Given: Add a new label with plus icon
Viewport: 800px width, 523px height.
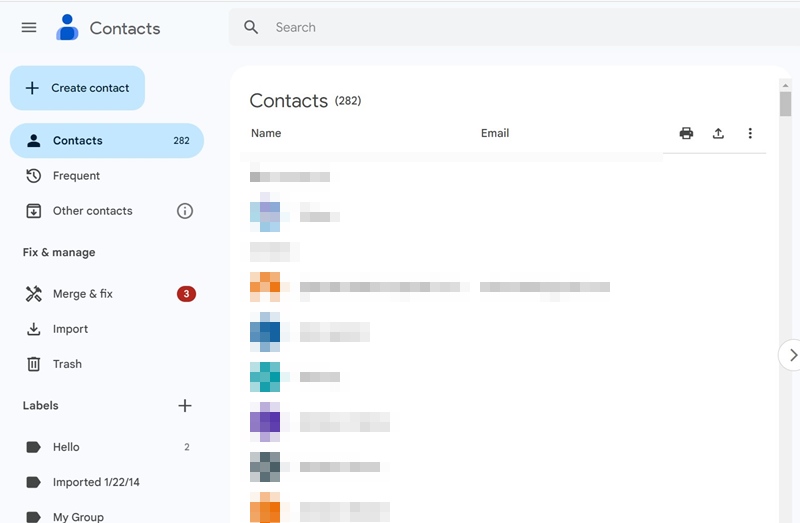Looking at the screenshot, I should [185, 406].
